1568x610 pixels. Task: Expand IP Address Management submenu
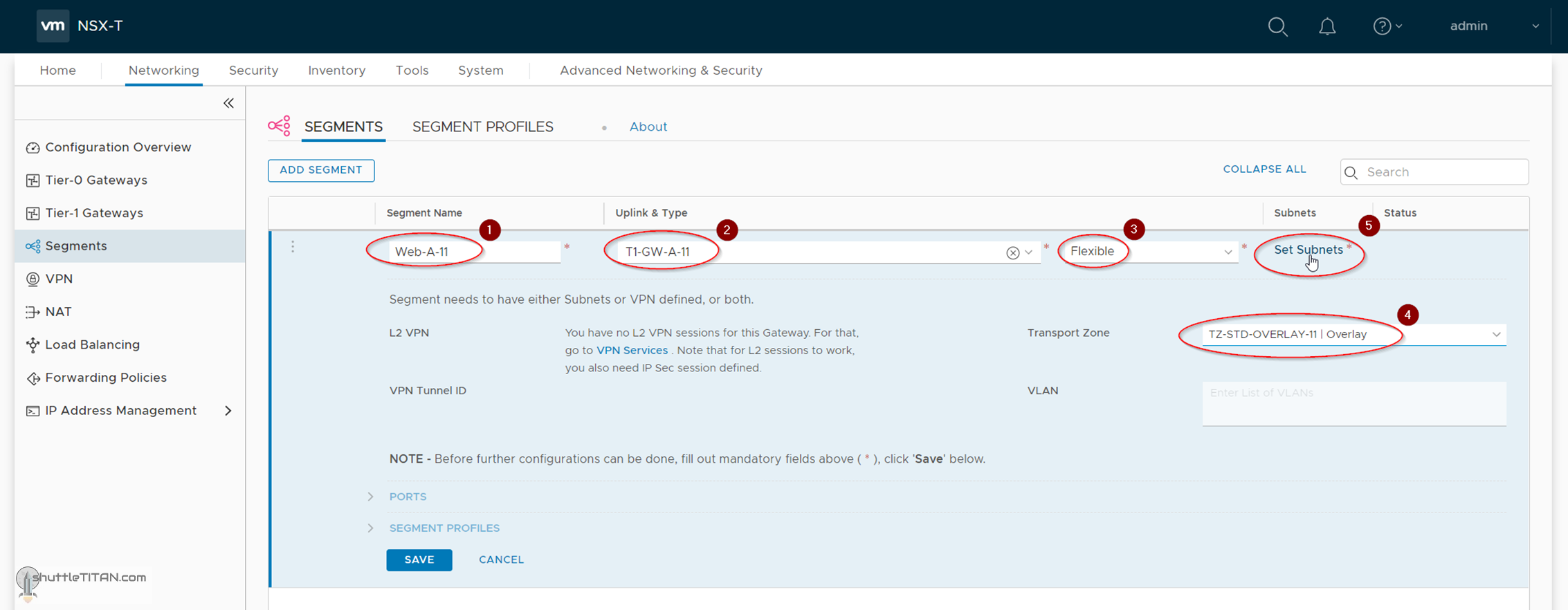(228, 411)
